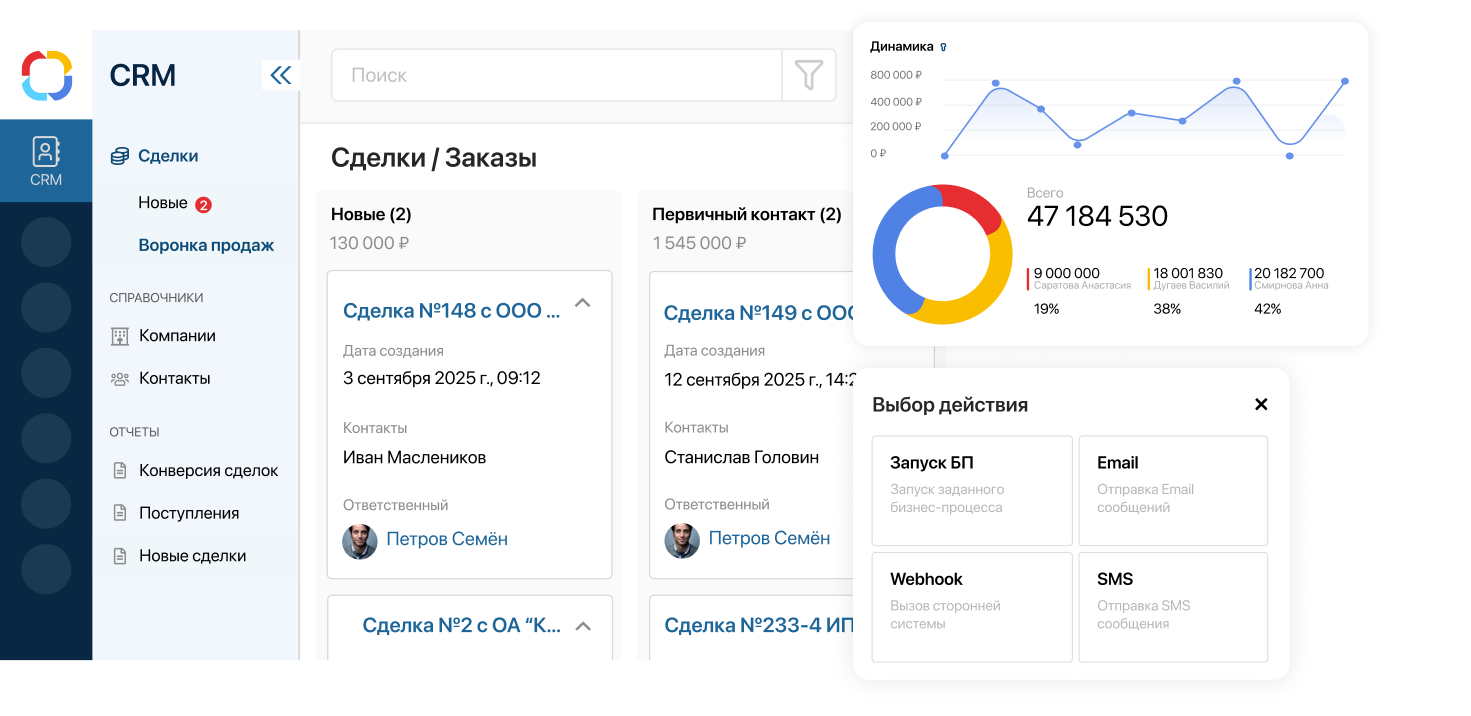Viewport: 1471px width, 716px height.
Task: Collapse deal №2 card chevron
Action: [x=584, y=626]
